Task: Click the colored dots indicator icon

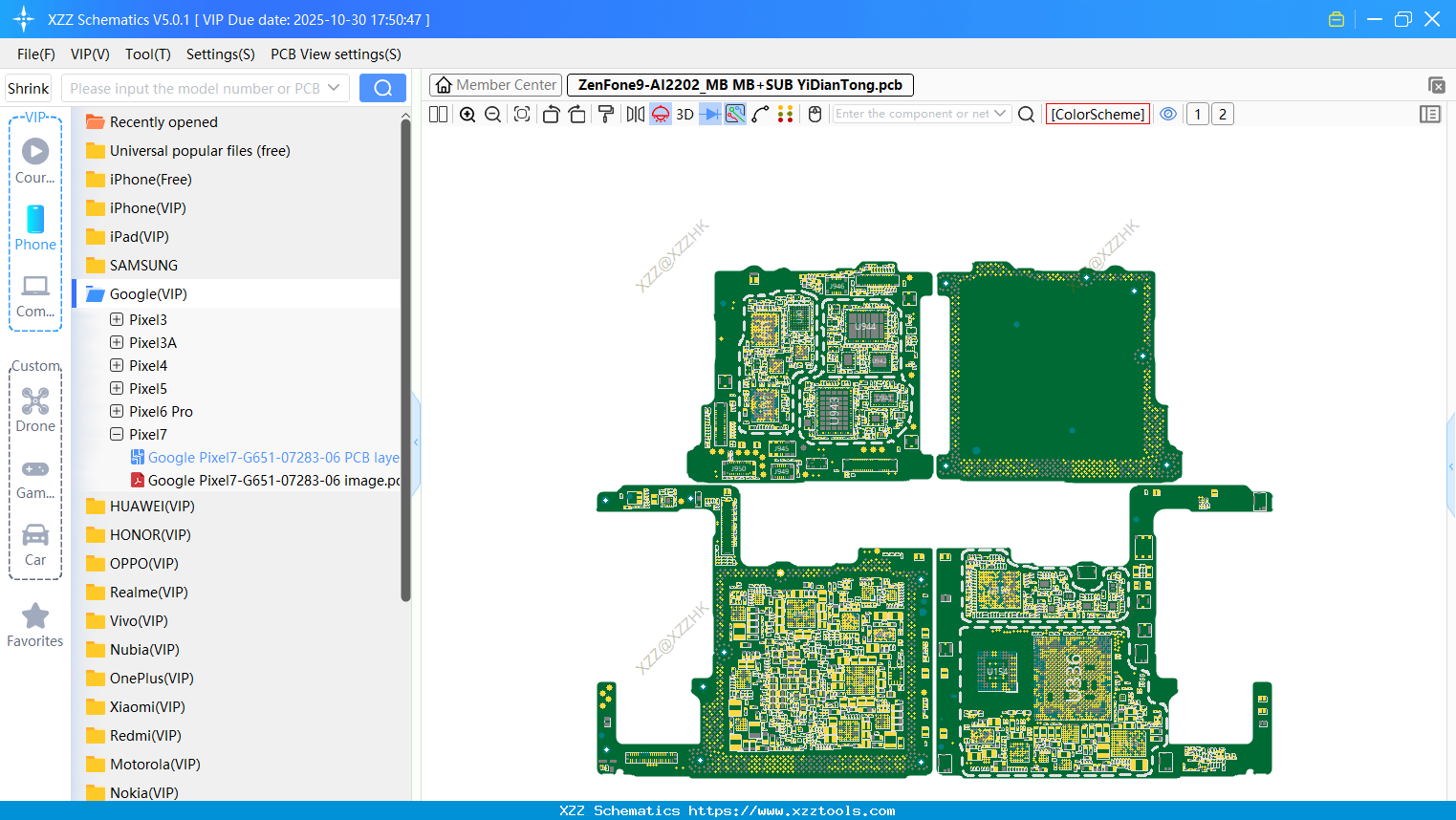Action: pyautogui.click(x=785, y=114)
